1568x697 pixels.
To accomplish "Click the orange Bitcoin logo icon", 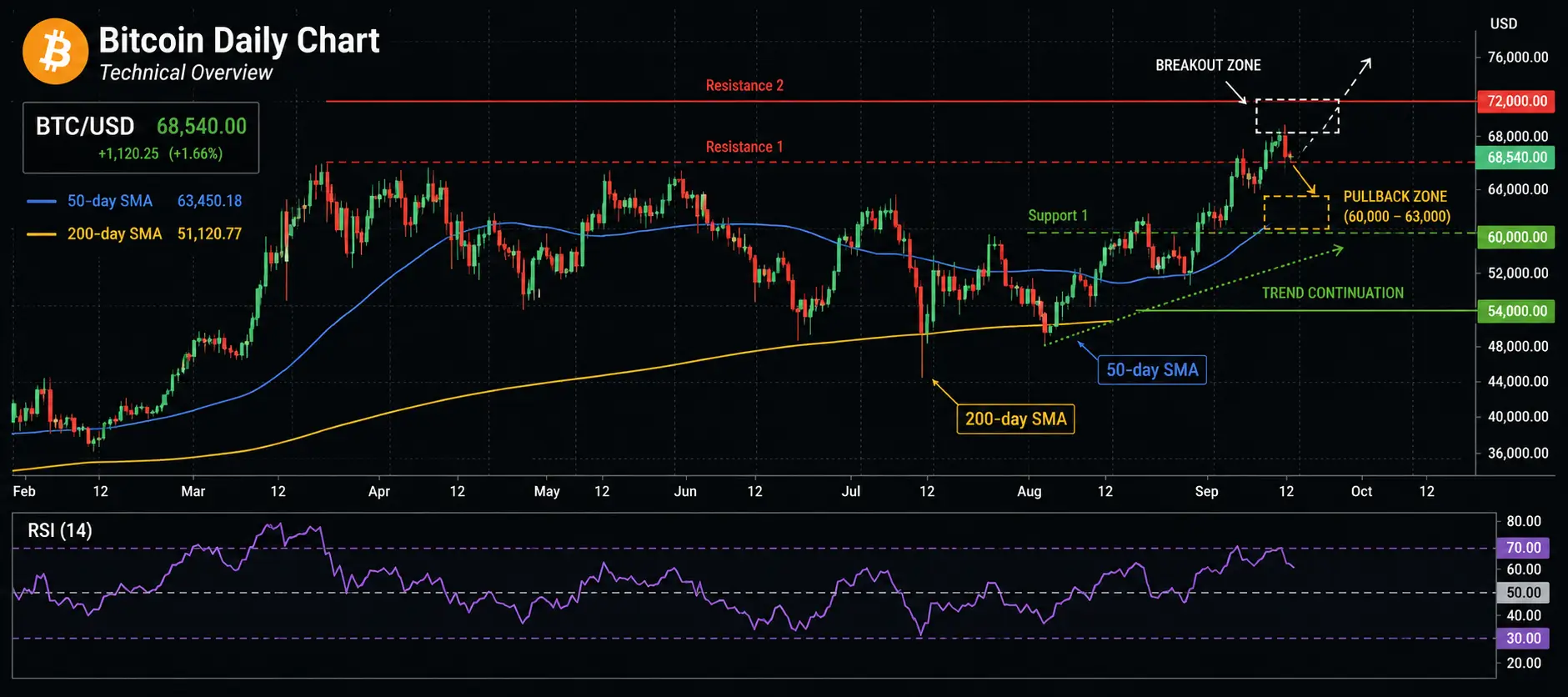I will pyautogui.click(x=55, y=52).
